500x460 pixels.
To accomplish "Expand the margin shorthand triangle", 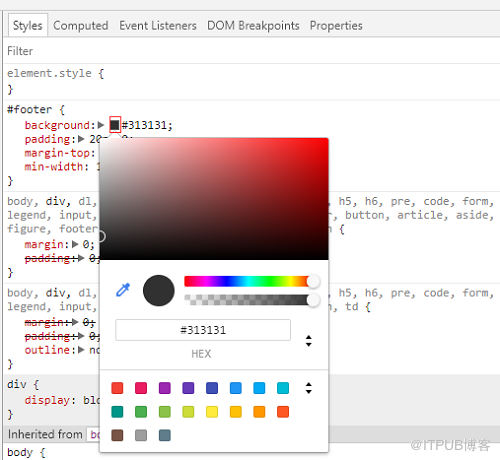I will click(x=75, y=244).
